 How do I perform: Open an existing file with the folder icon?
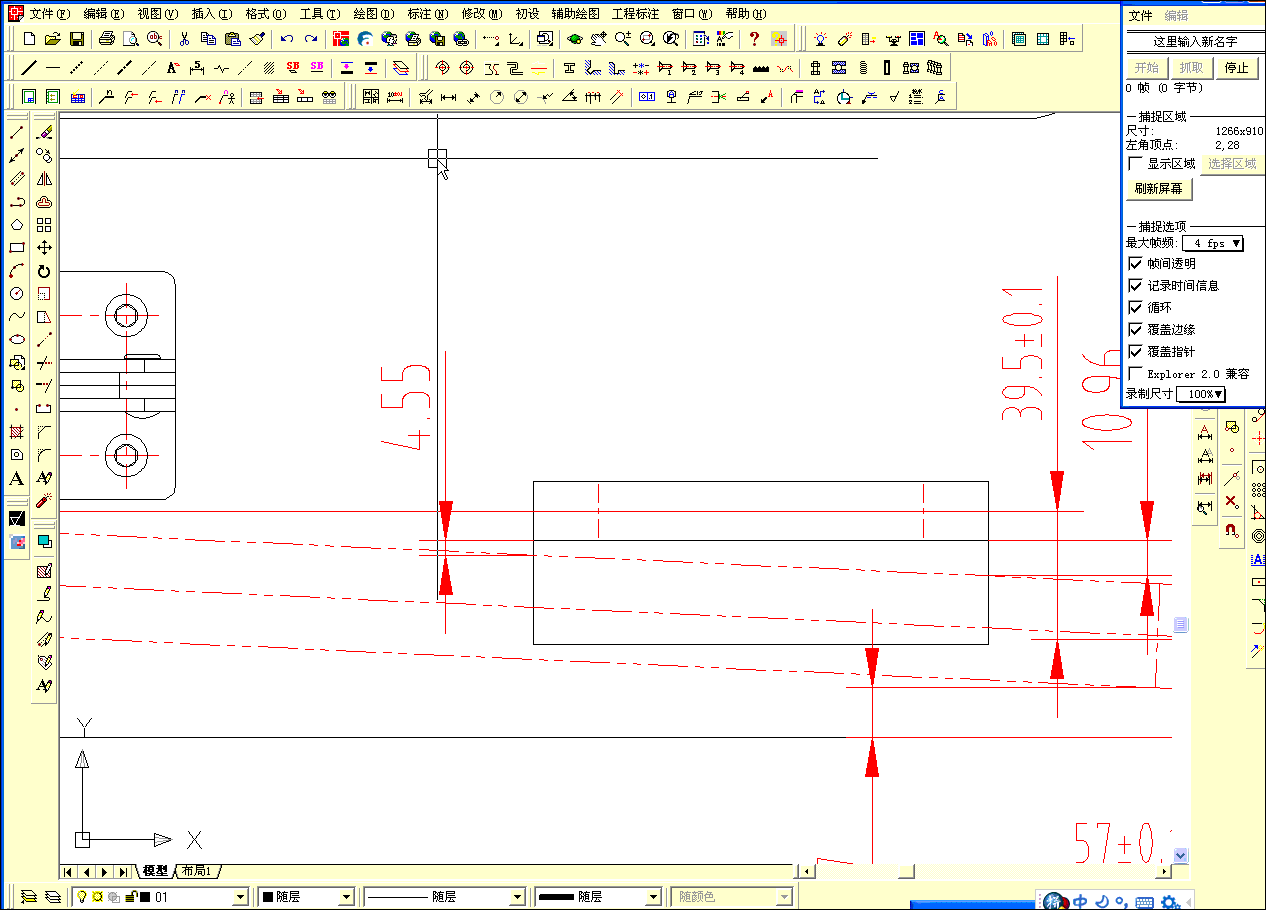pos(53,39)
